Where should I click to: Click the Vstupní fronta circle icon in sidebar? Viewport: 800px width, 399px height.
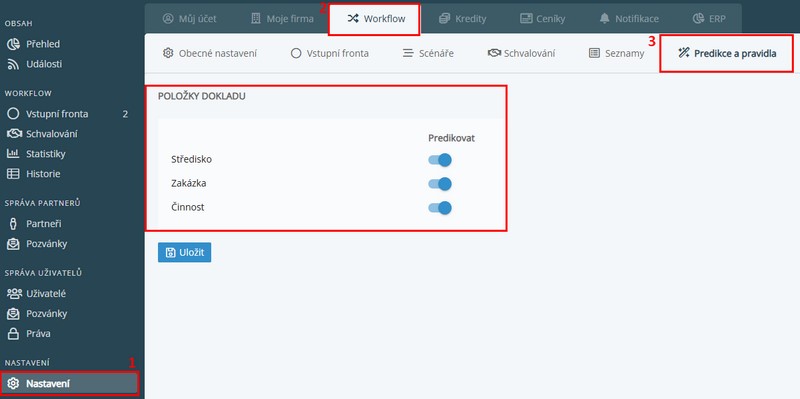(x=13, y=114)
